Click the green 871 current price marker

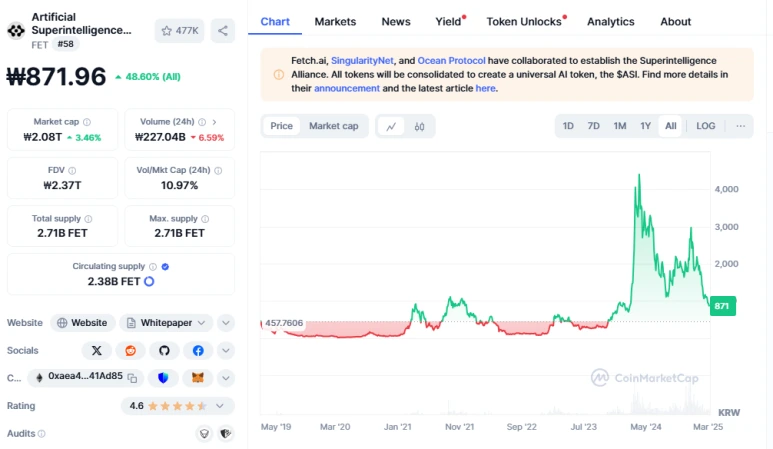pos(722,306)
